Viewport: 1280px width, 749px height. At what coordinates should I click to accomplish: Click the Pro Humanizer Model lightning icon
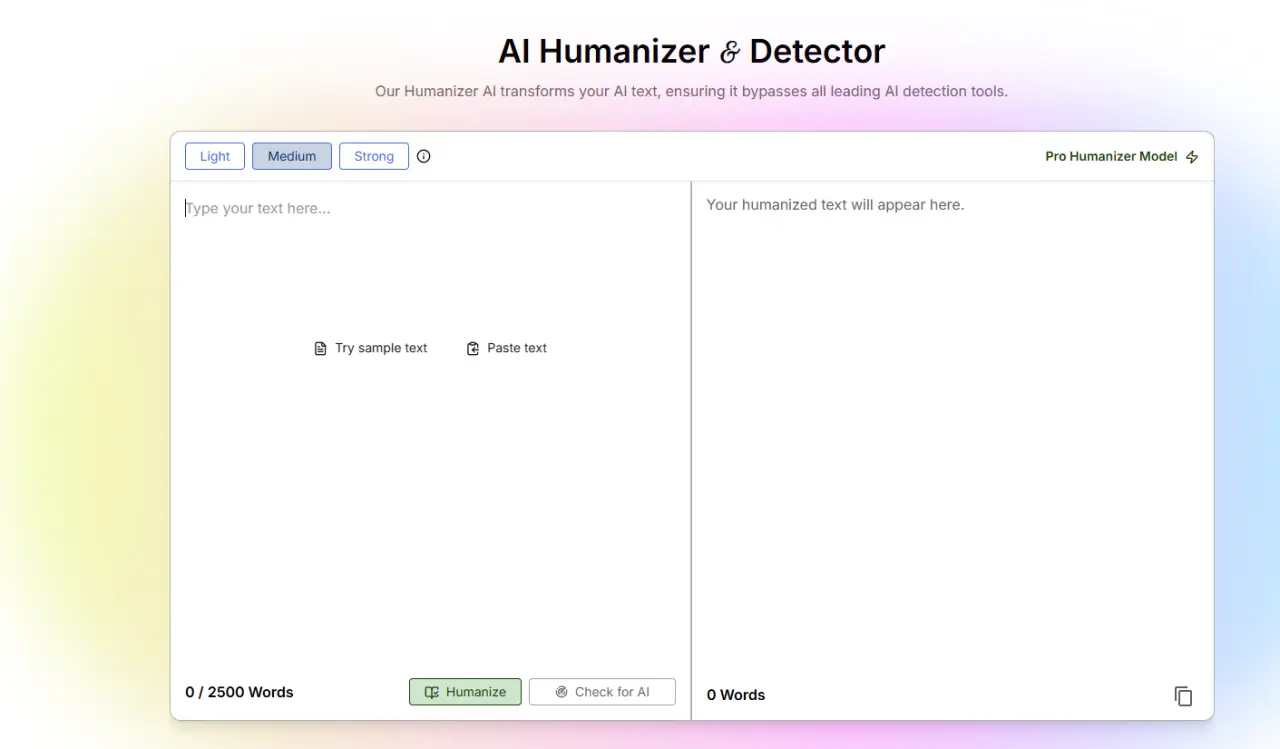point(1192,157)
